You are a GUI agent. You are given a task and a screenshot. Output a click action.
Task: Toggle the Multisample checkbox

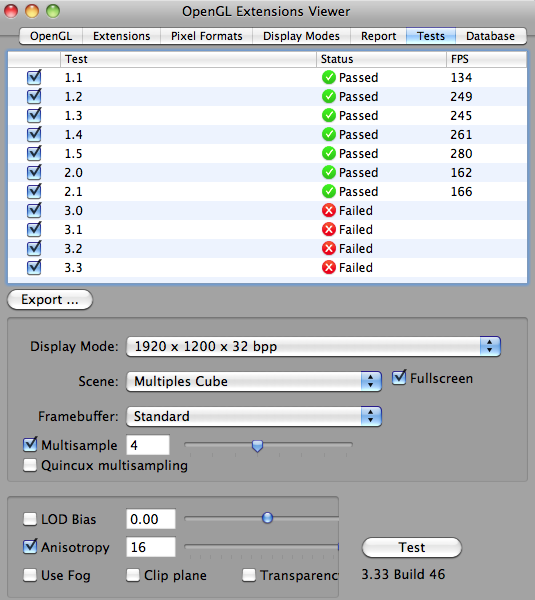pos(30,445)
